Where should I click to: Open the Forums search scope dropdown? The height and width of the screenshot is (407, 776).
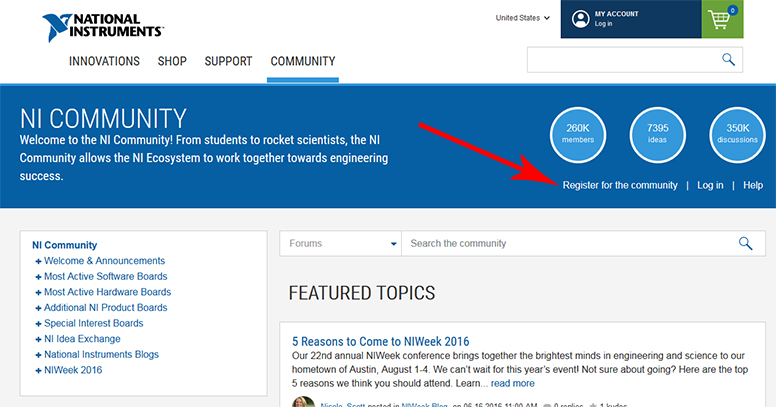pos(340,244)
